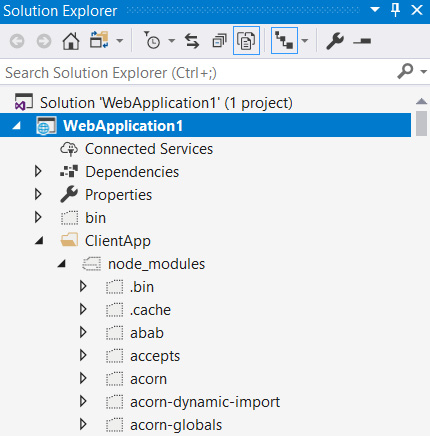Viewport: 430px width, 436px height.
Task: Open Connected Services
Action: point(149,149)
